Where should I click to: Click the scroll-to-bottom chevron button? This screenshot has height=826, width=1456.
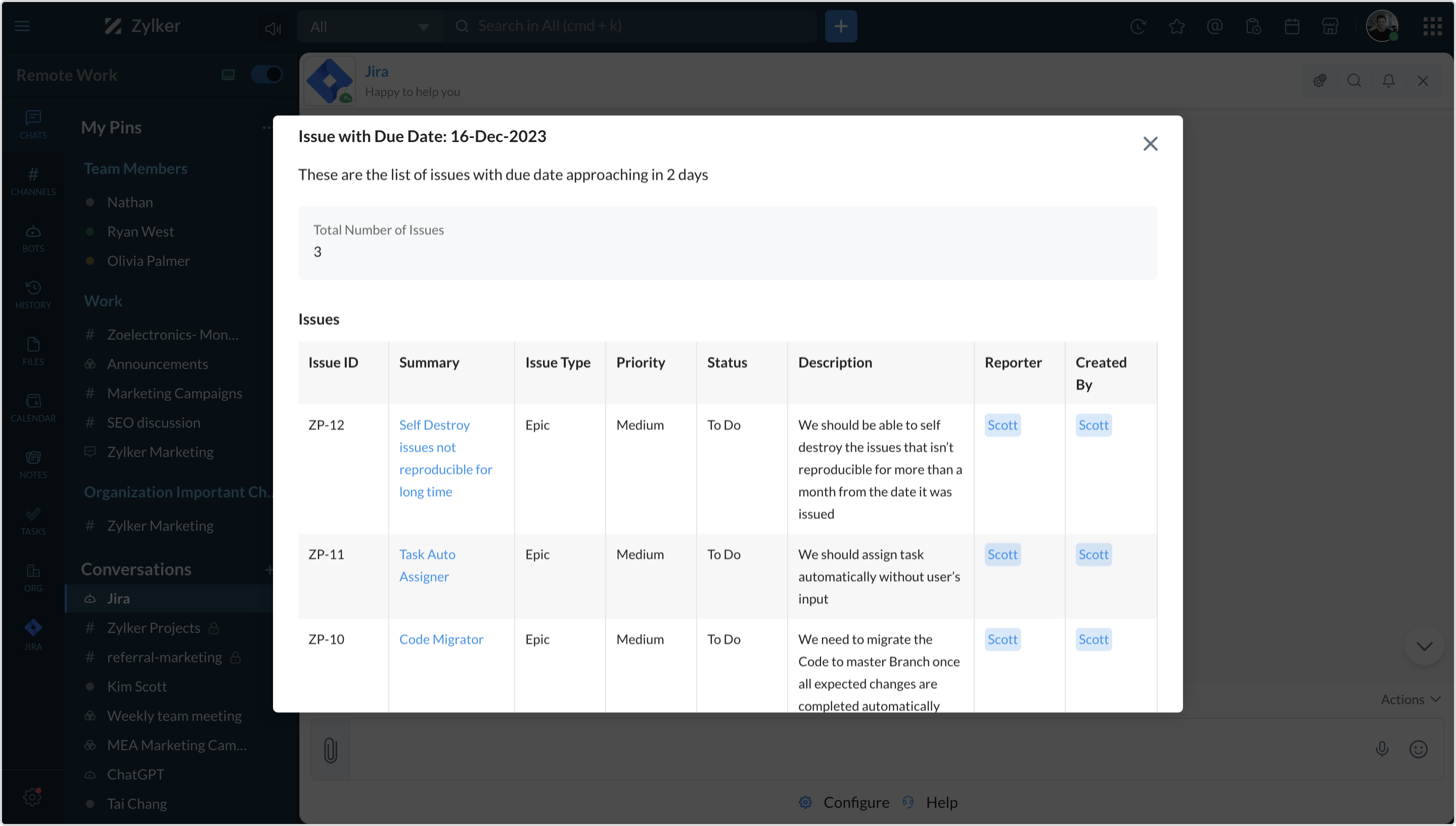tap(1424, 646)
